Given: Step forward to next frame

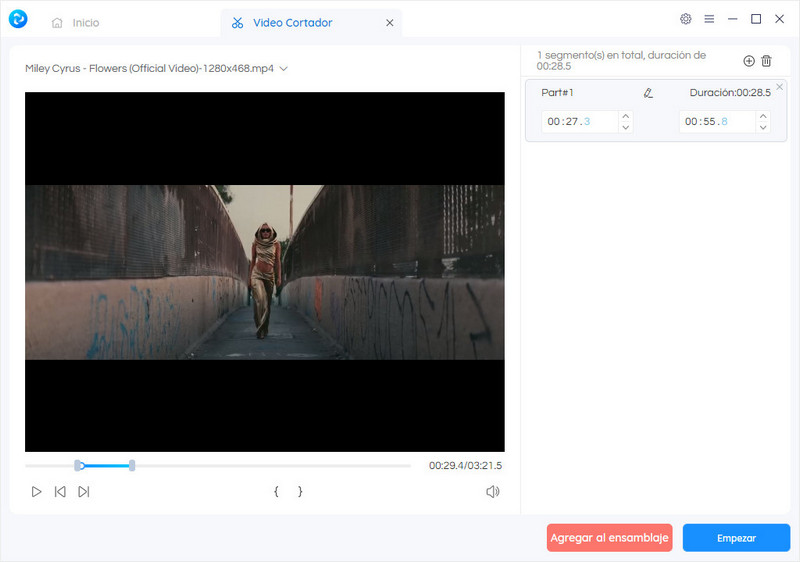Looking at the screenshot, I should coord(84,492).
